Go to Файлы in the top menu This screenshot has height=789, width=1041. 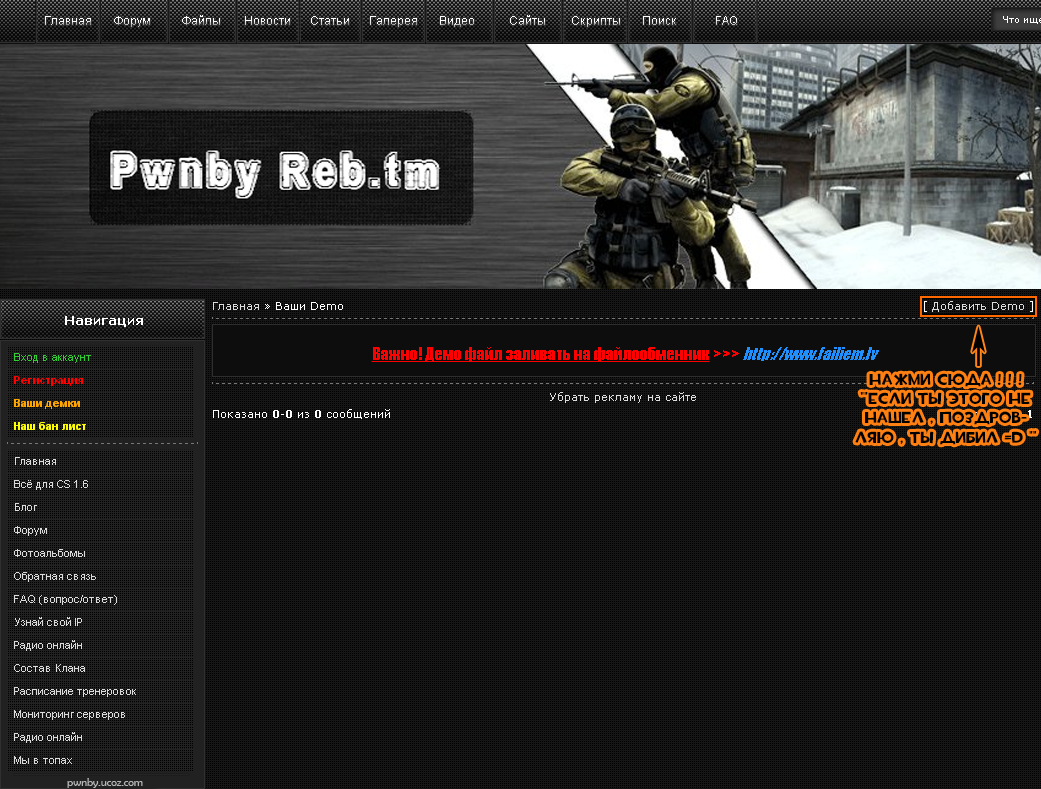click(201, 21)
